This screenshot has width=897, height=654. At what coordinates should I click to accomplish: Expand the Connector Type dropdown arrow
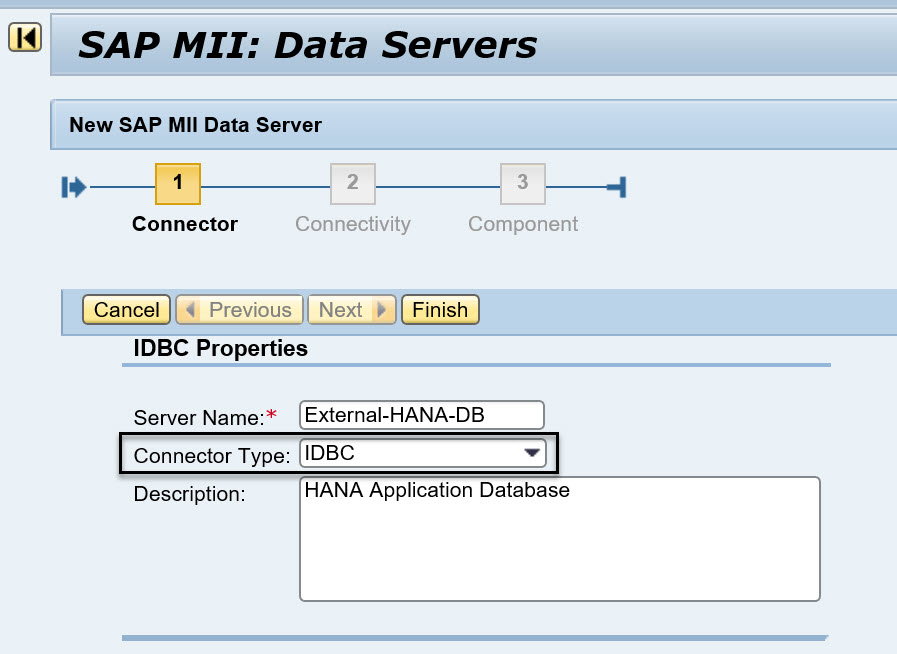532,454
